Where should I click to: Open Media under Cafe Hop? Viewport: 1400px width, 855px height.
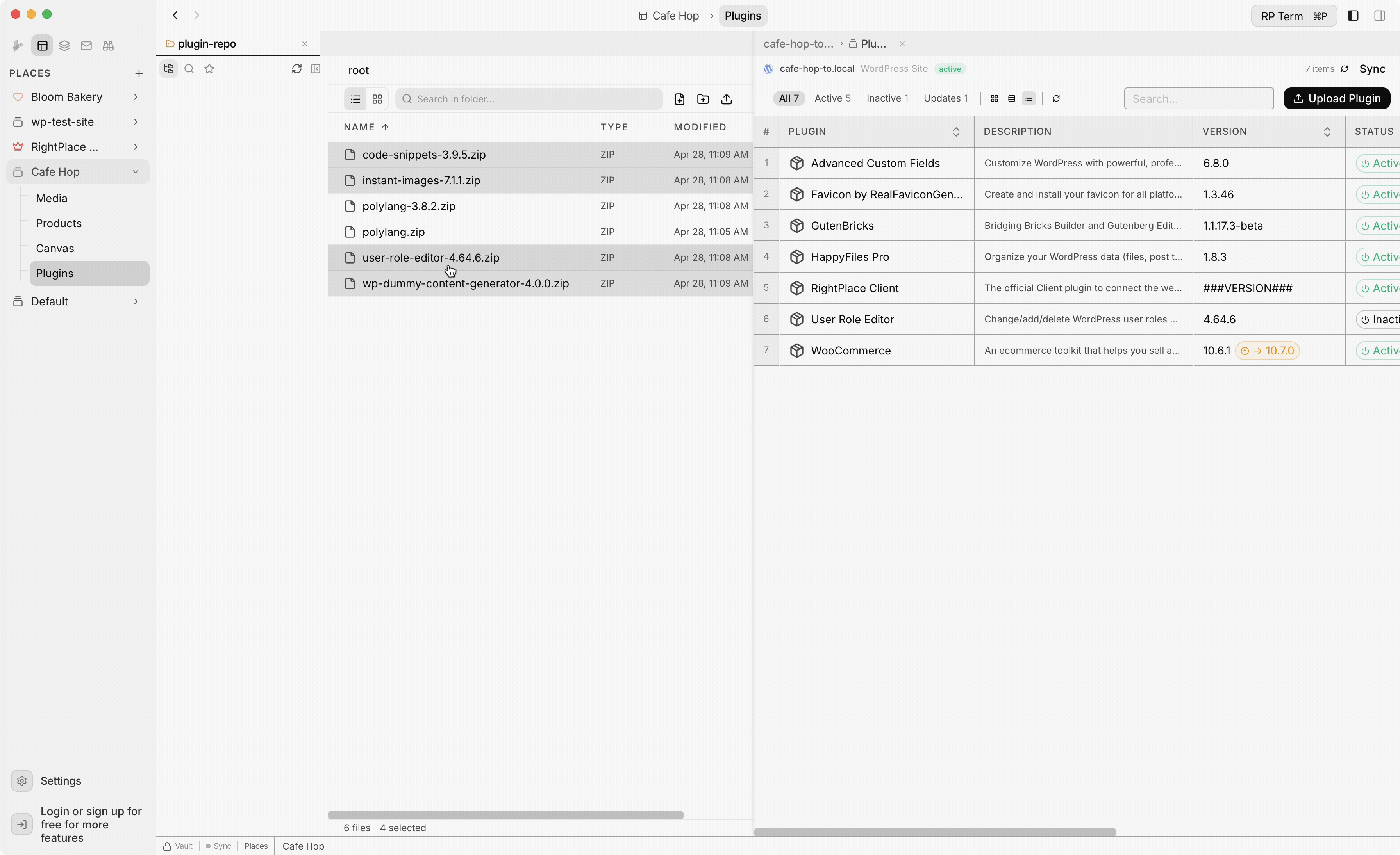tap(52, 198)
